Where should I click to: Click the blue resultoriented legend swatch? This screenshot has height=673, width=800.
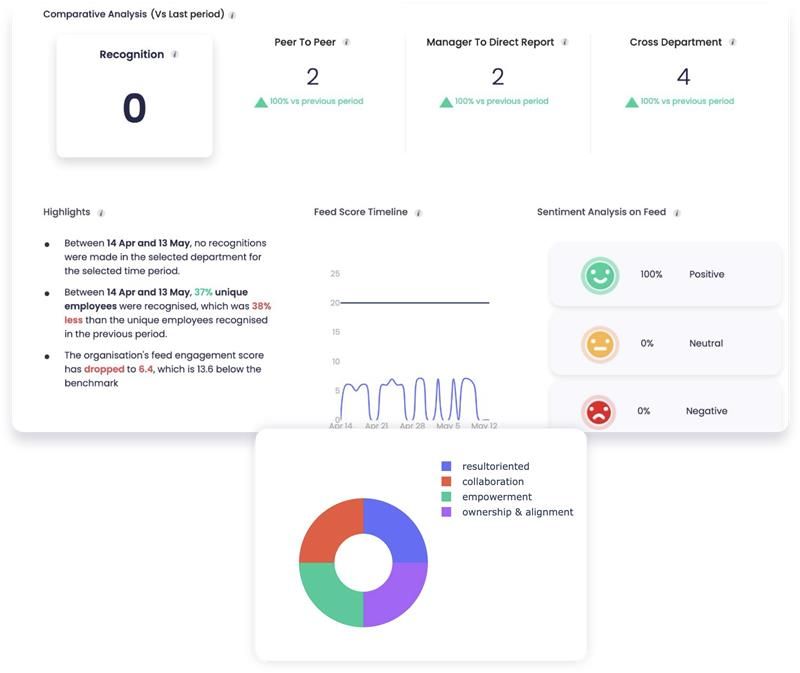pyautogui.click(x=446, y=466)
